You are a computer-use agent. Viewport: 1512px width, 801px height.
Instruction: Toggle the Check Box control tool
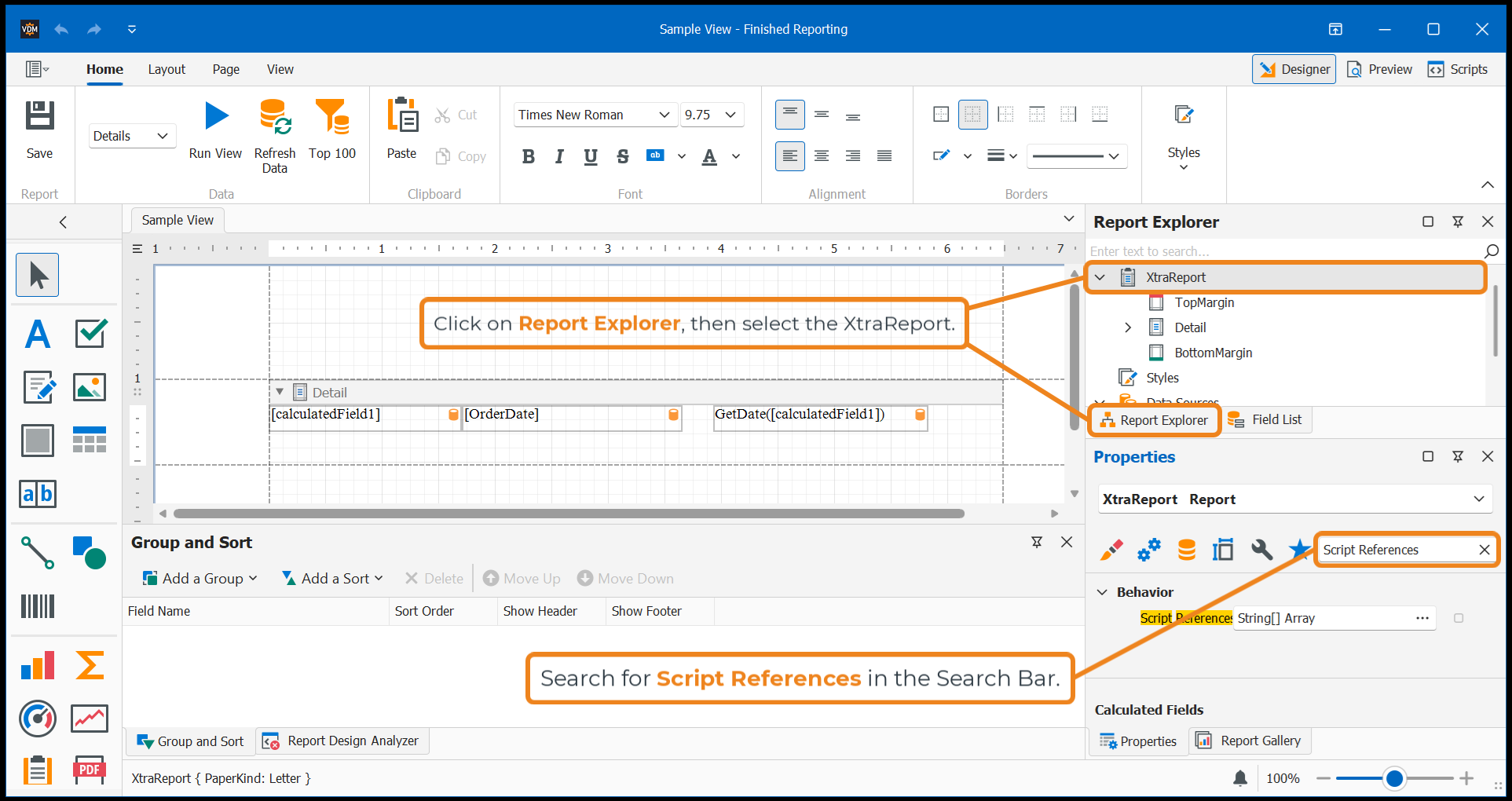tap(90, 334)
